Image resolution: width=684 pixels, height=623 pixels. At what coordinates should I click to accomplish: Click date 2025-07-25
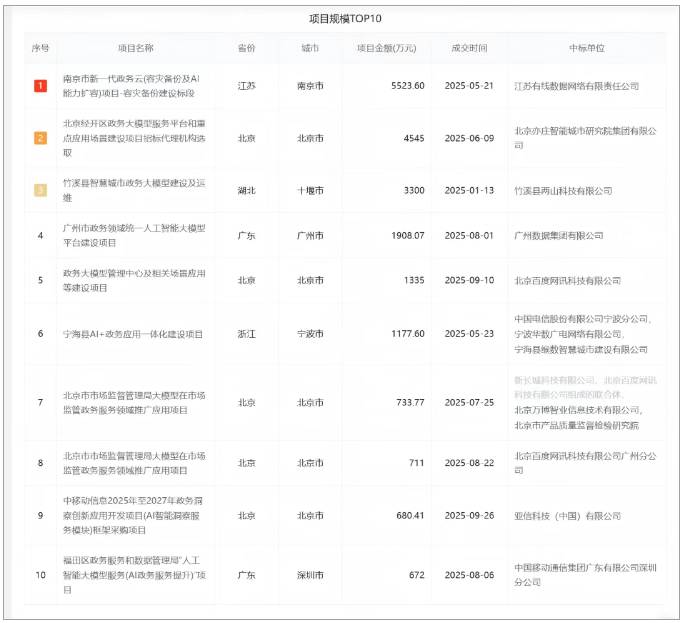(x=469, y=402)
